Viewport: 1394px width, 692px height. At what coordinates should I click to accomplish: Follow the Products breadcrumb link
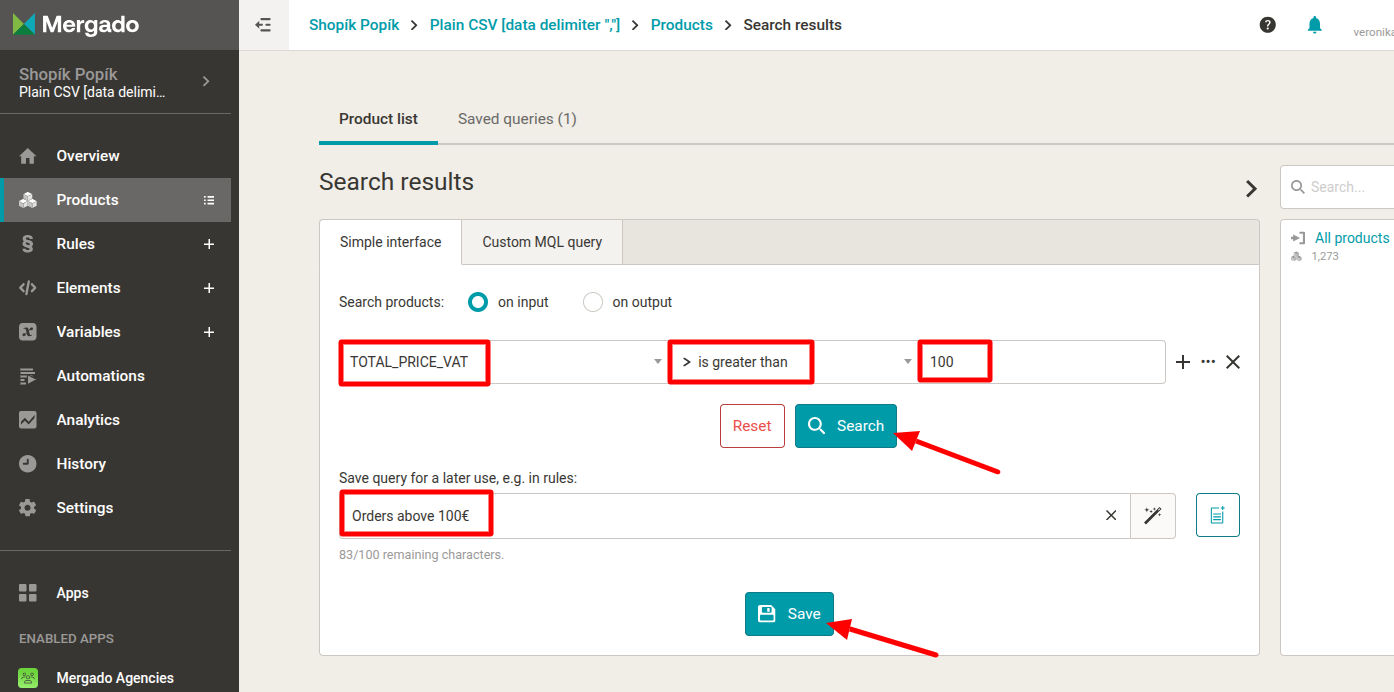[x=682, y=25]
